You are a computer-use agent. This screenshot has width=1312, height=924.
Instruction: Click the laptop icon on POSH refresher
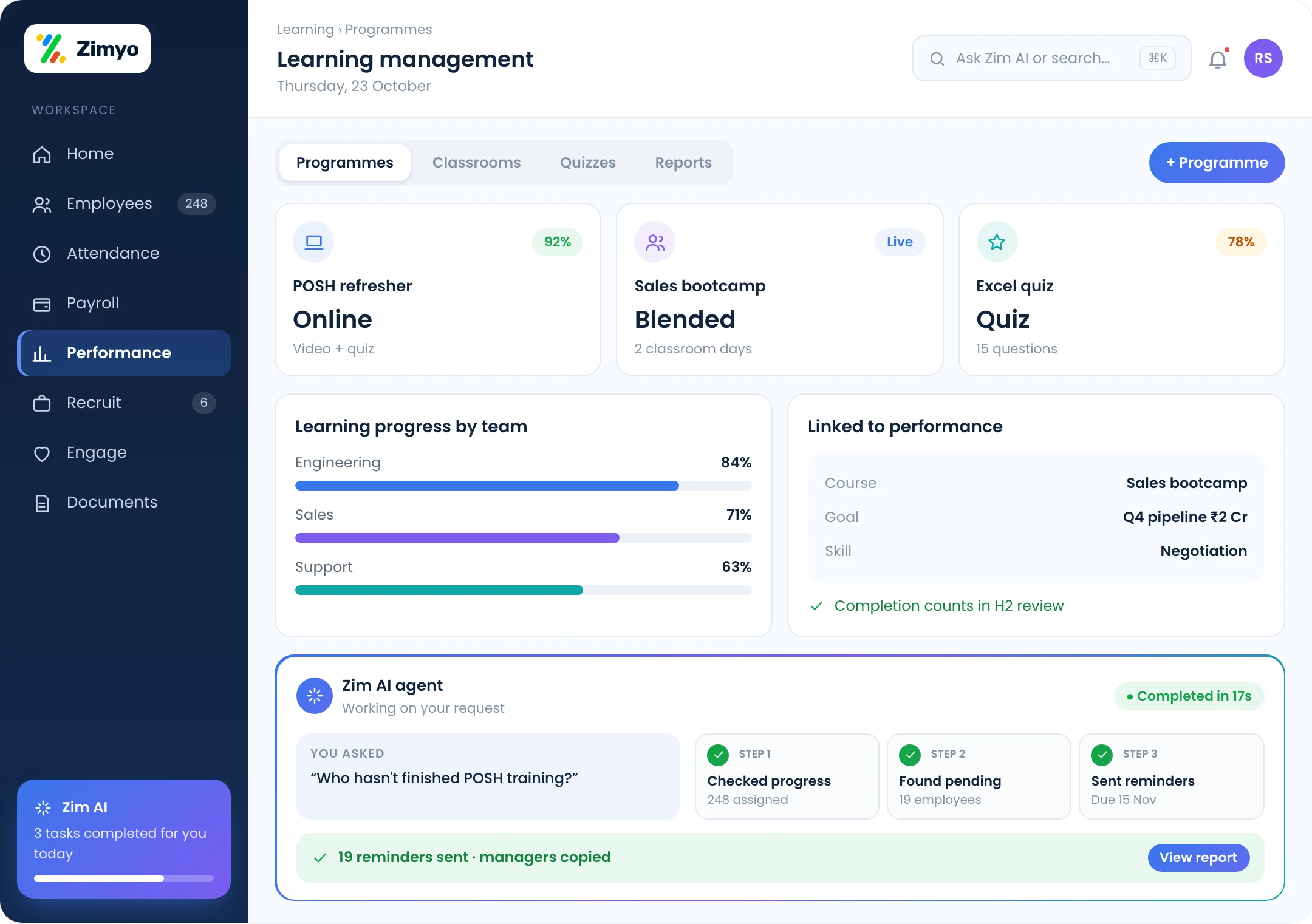coord(313,242)
